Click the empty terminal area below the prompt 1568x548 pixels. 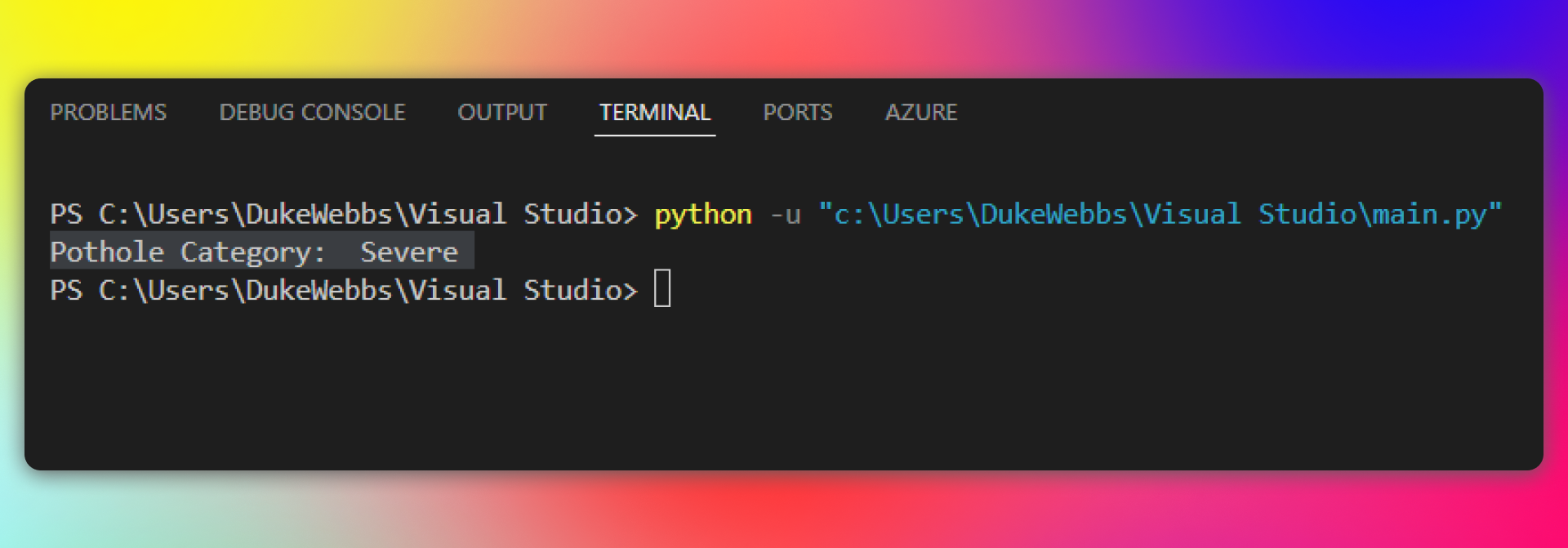click(x=735, y=384)
